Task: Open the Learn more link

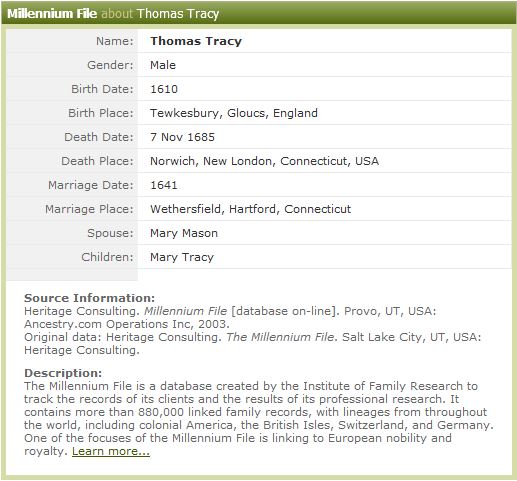Action: click(x=111, y=451)
